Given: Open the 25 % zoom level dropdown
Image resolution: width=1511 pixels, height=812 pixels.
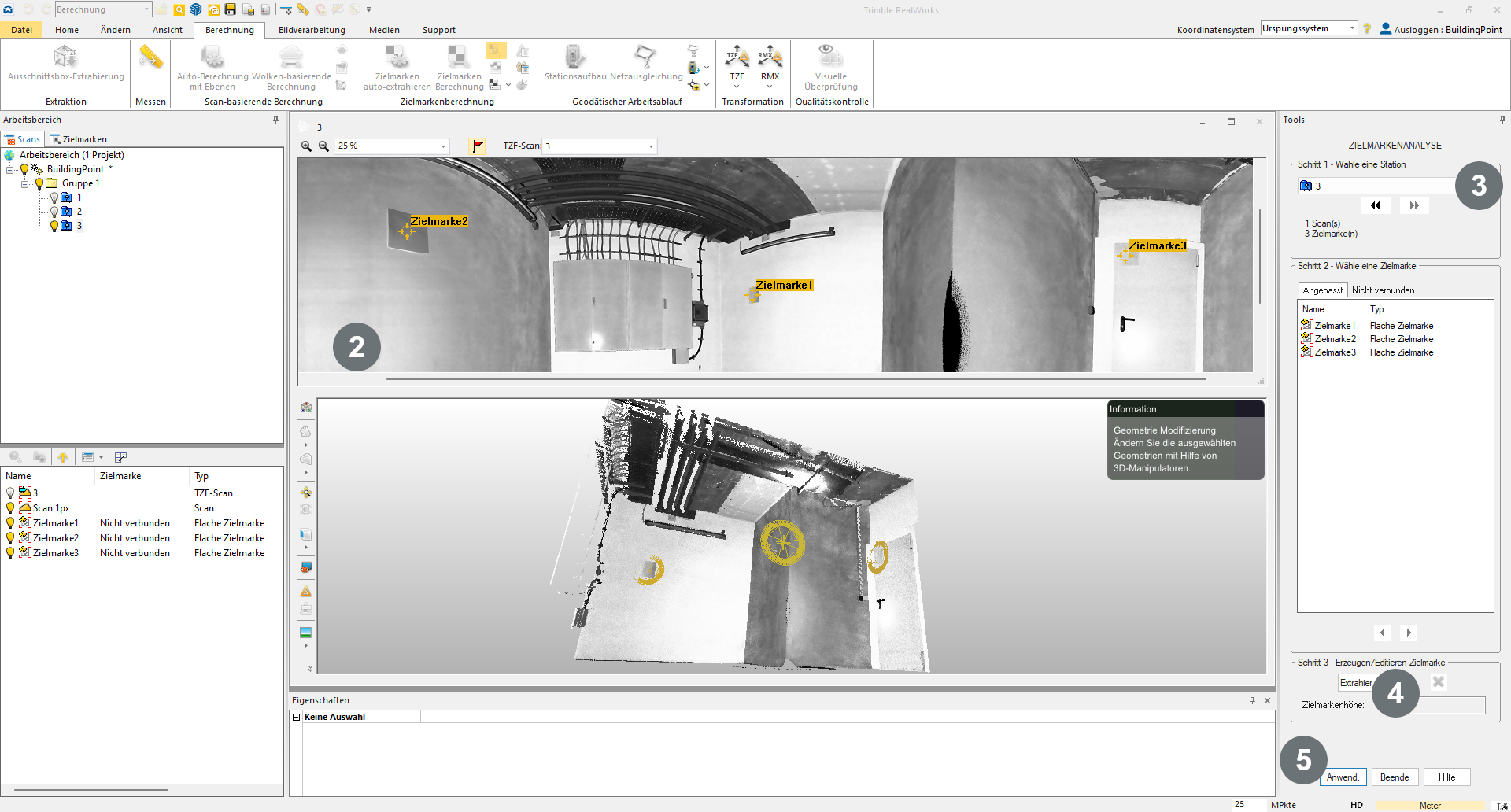Looking at the screenshot, I should pos(443,146).
